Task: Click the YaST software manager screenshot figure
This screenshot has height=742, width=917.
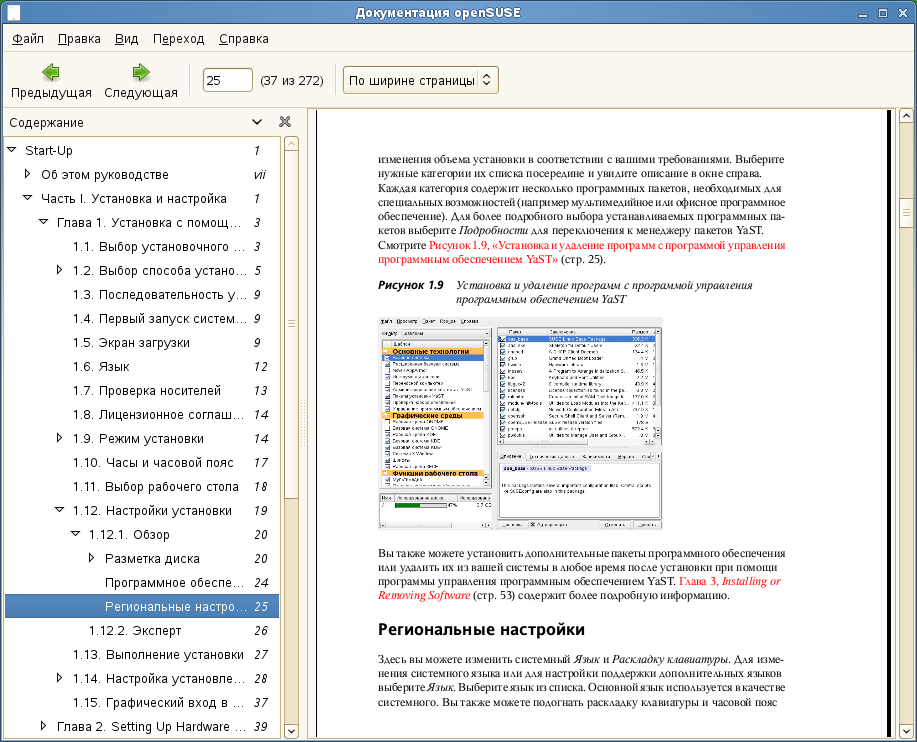Action: (x=520, y=424)
